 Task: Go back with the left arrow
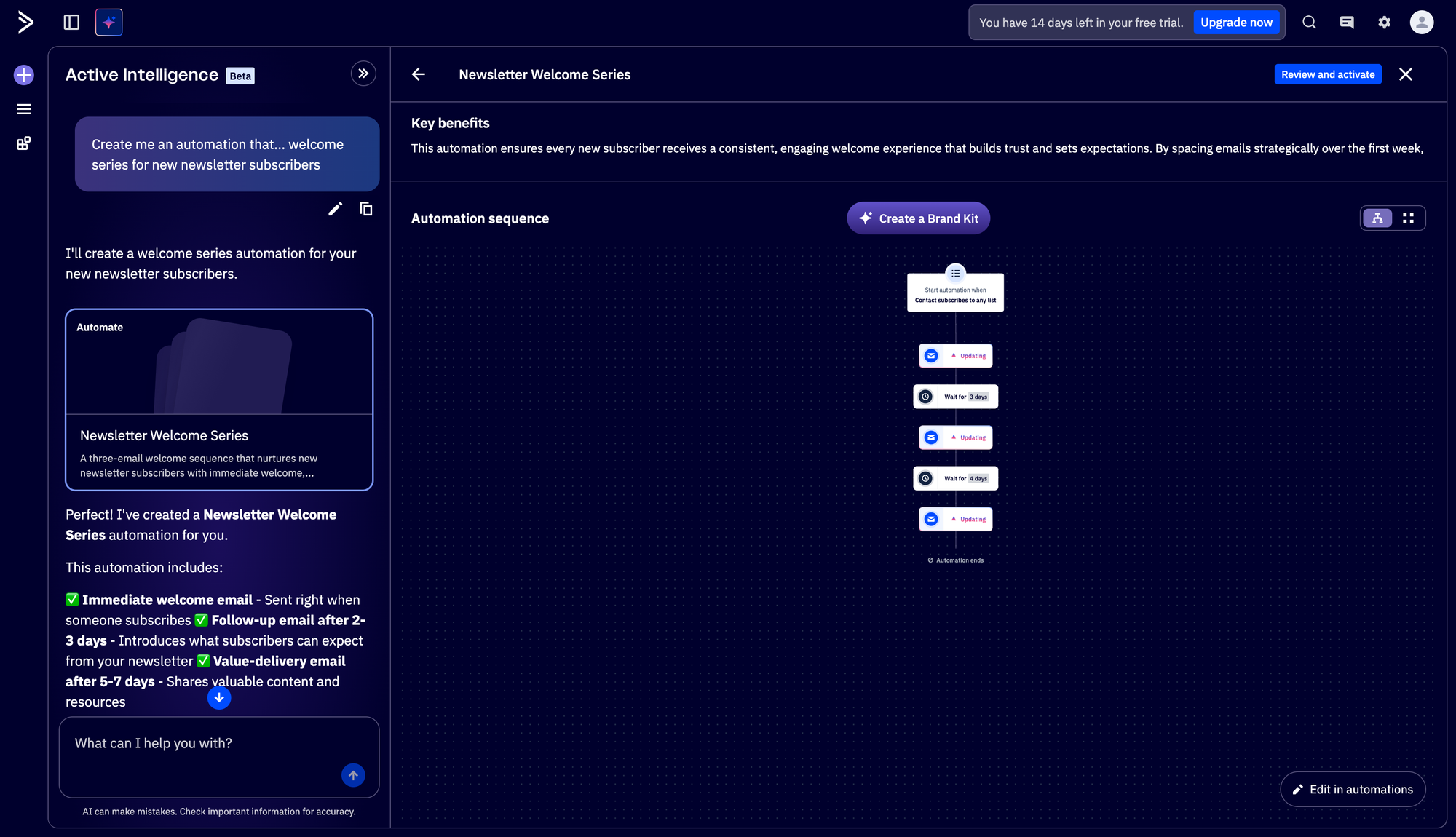(419, 74)
